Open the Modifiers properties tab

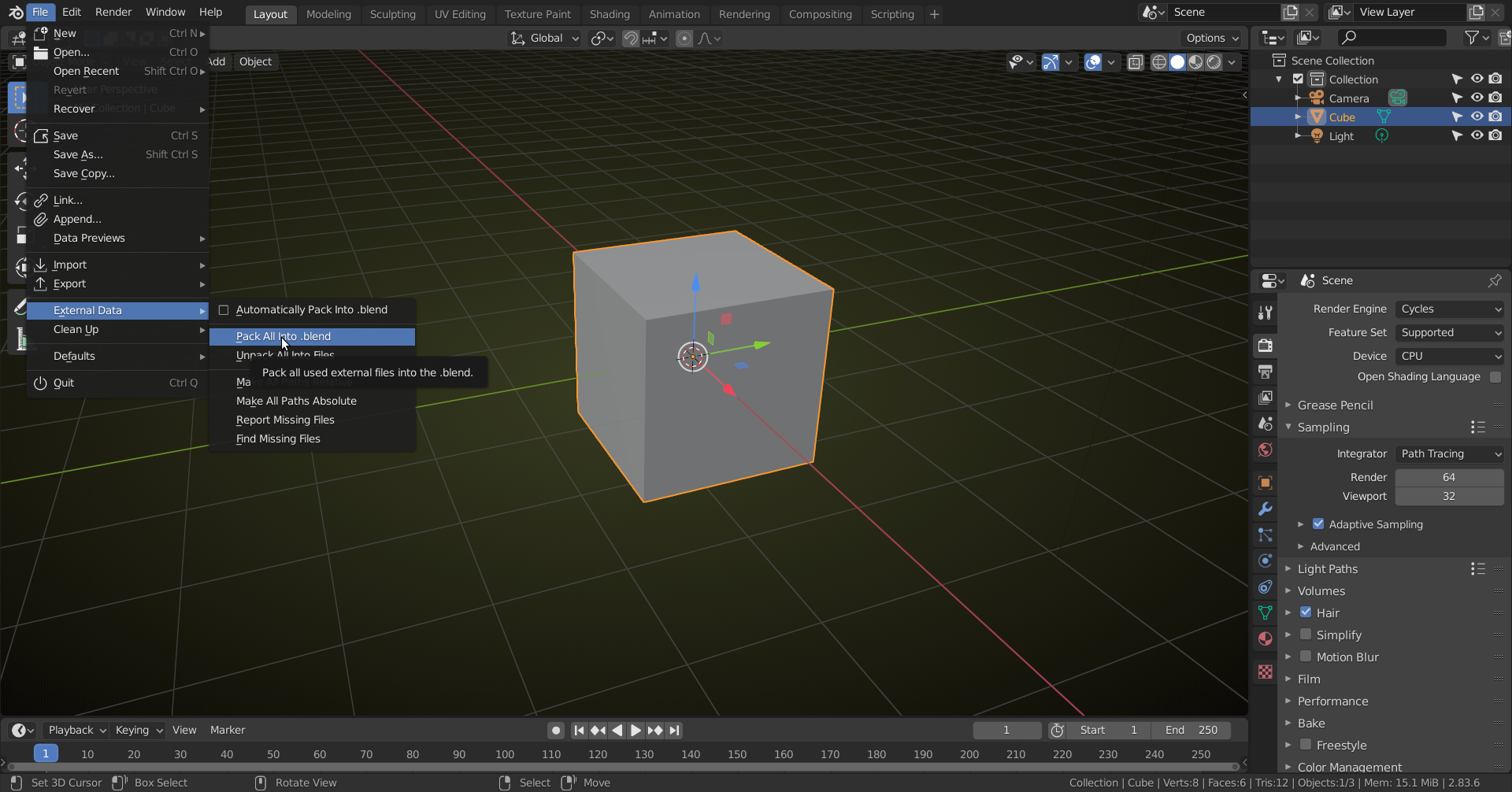coord(1266,509)
